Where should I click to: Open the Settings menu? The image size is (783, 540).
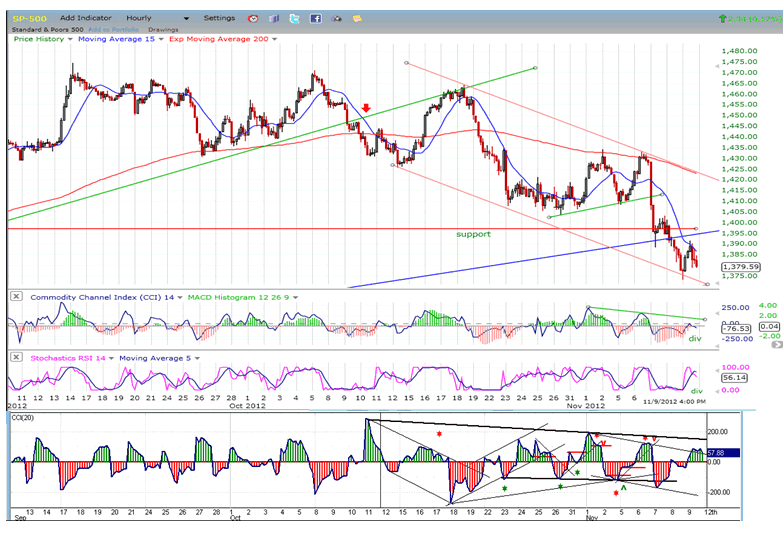click(220, 18)
